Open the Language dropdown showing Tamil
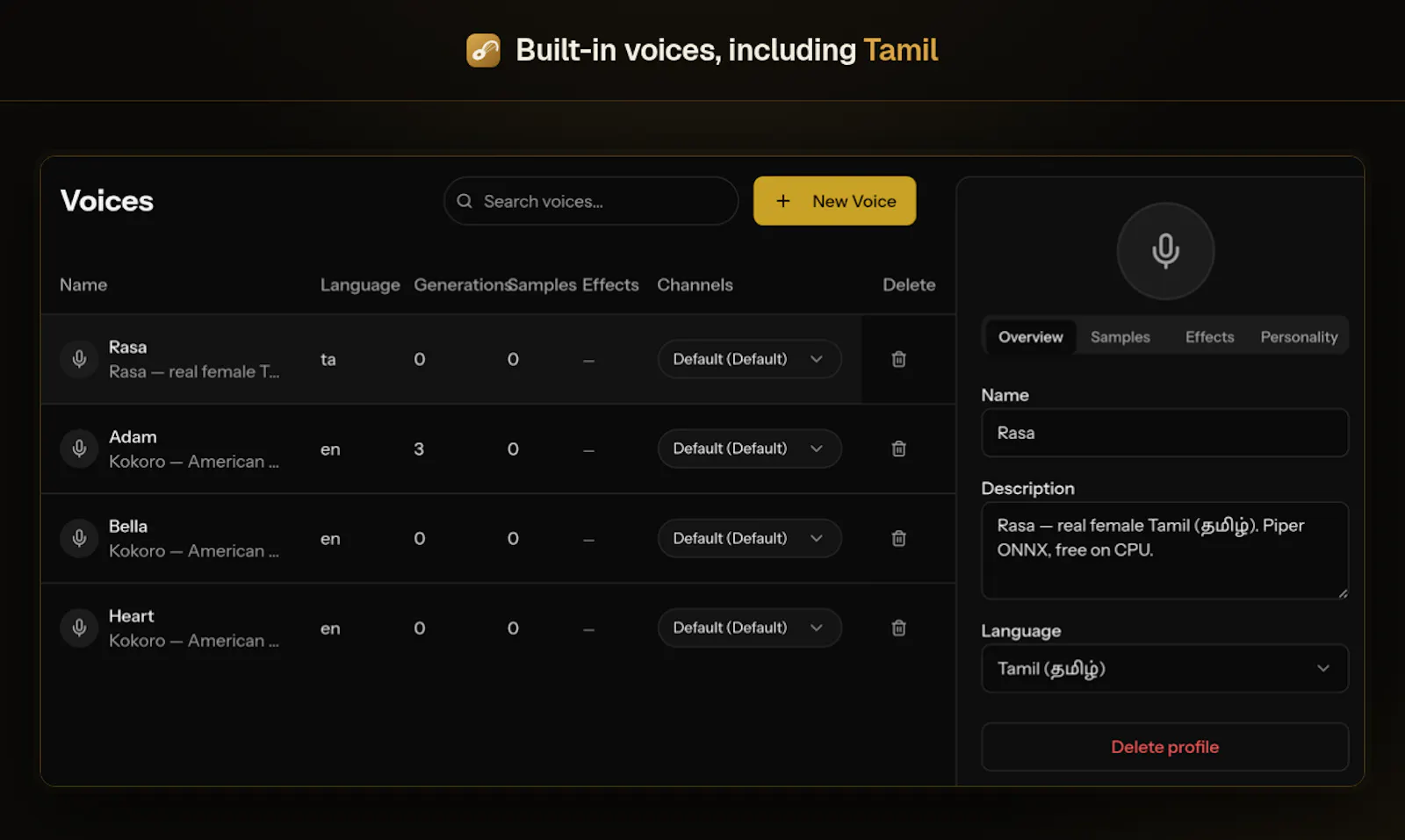Screen dimensions: 1405x840 1164,669
